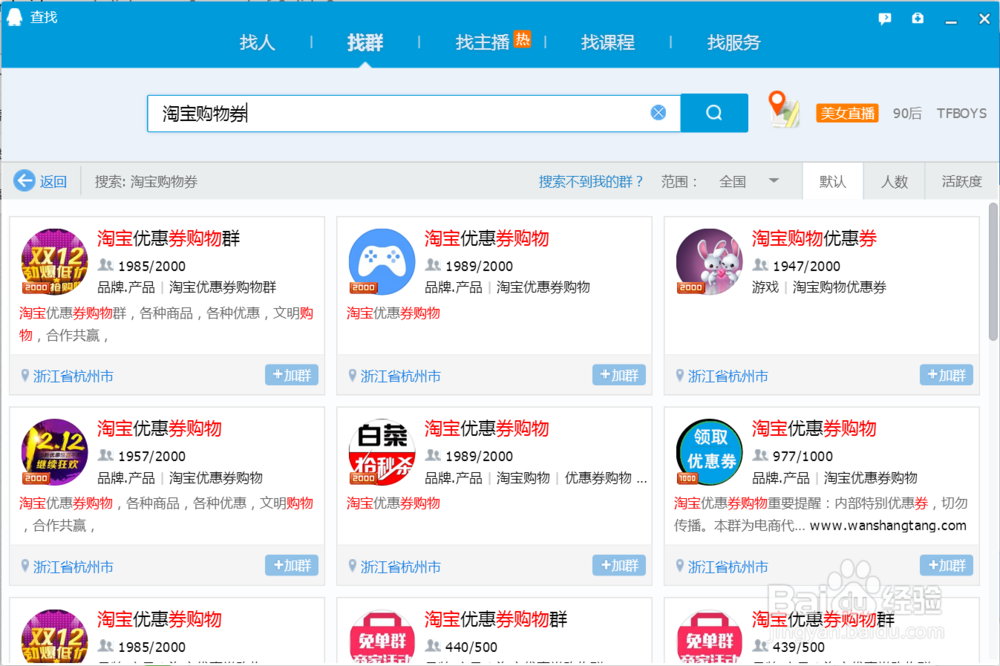Sort results by 默认
Image resolution: width=1000 pixels, height=666 pixels.
pos(832,181)
